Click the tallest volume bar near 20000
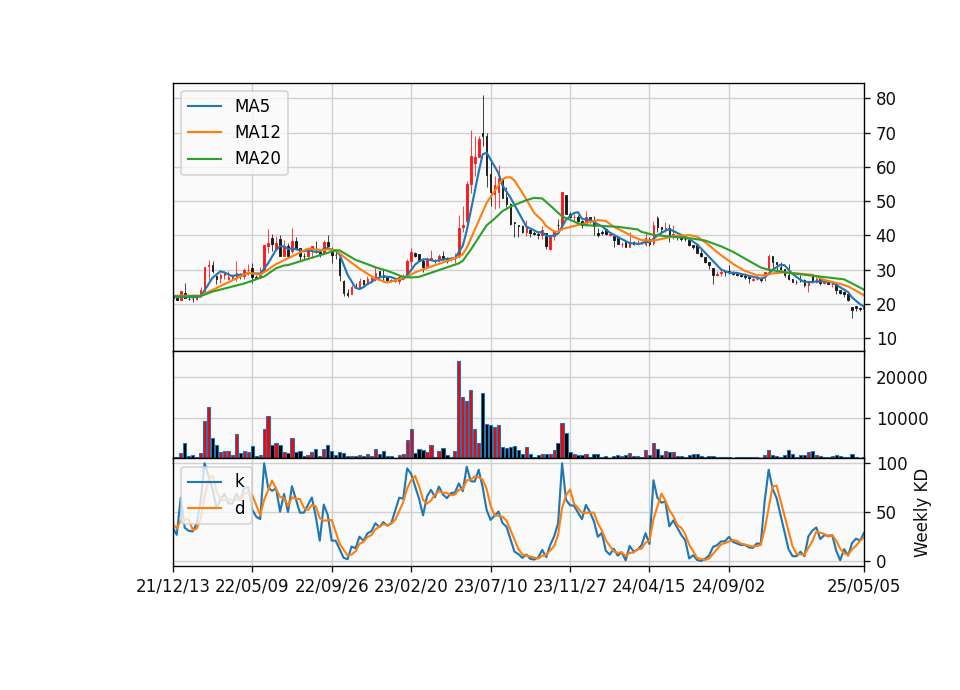The width and height of the screenshot is (960, 690). [x=459, y=410]
